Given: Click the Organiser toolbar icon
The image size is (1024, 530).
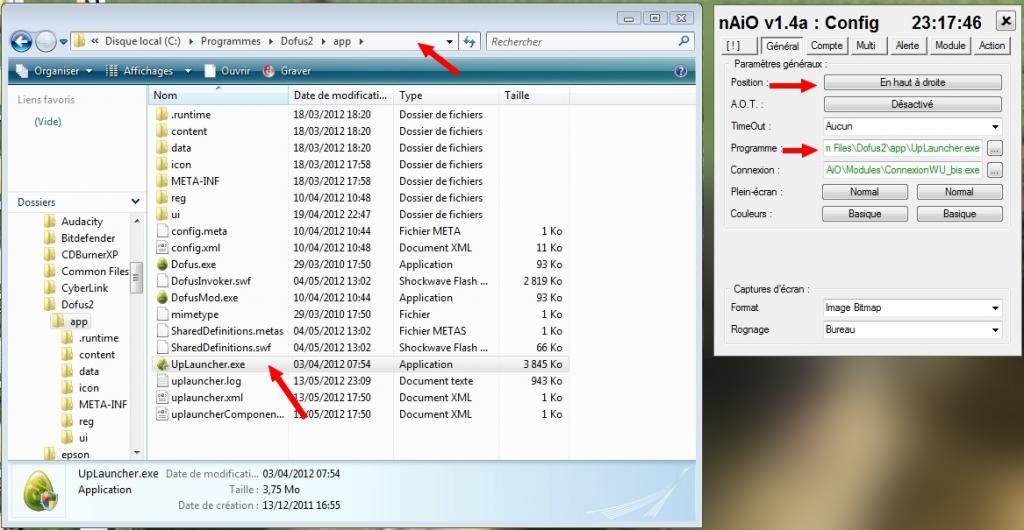Looking at the screenshot, I should [22, 70].
